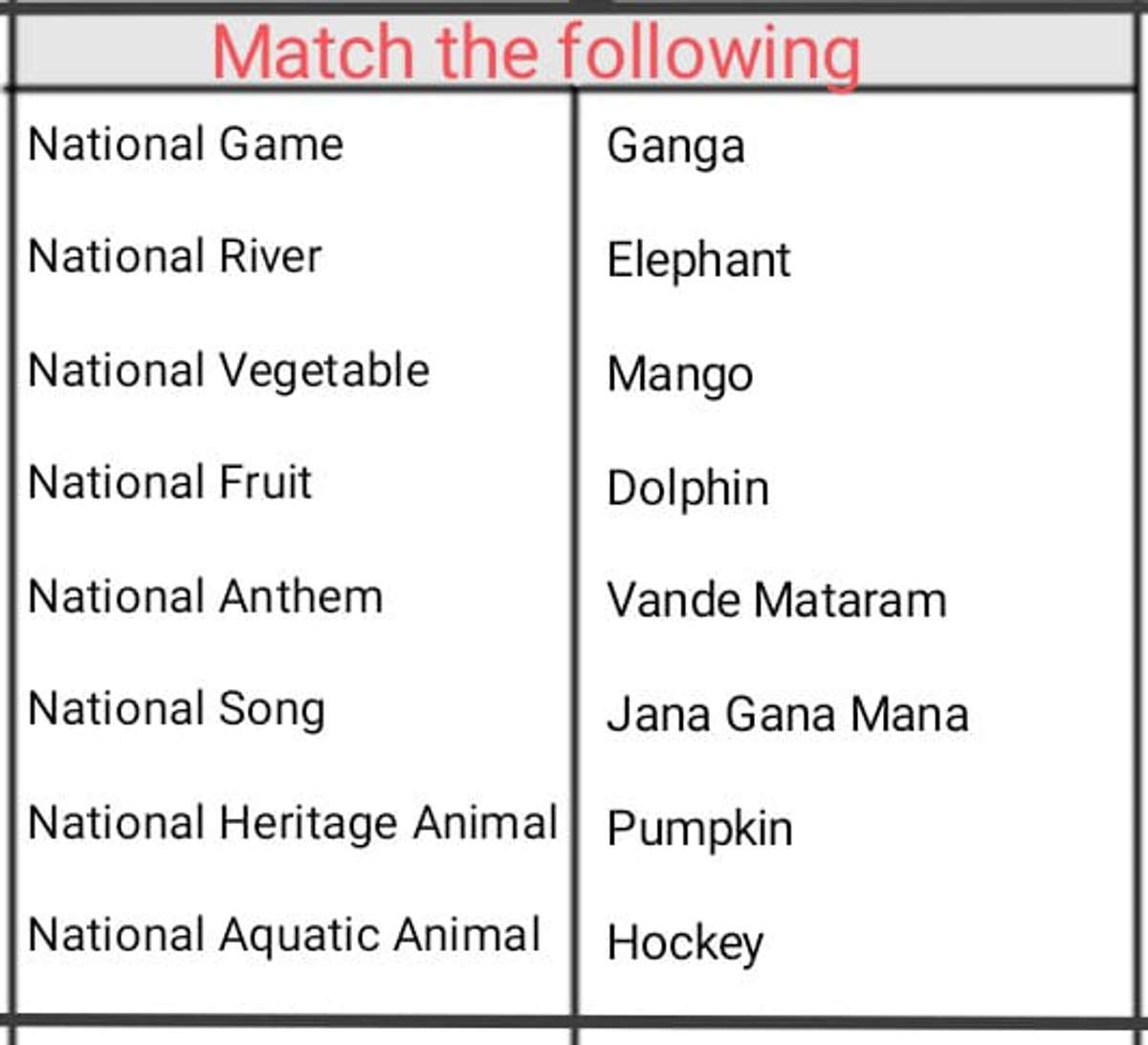Select the 'National Game' text

186,145
